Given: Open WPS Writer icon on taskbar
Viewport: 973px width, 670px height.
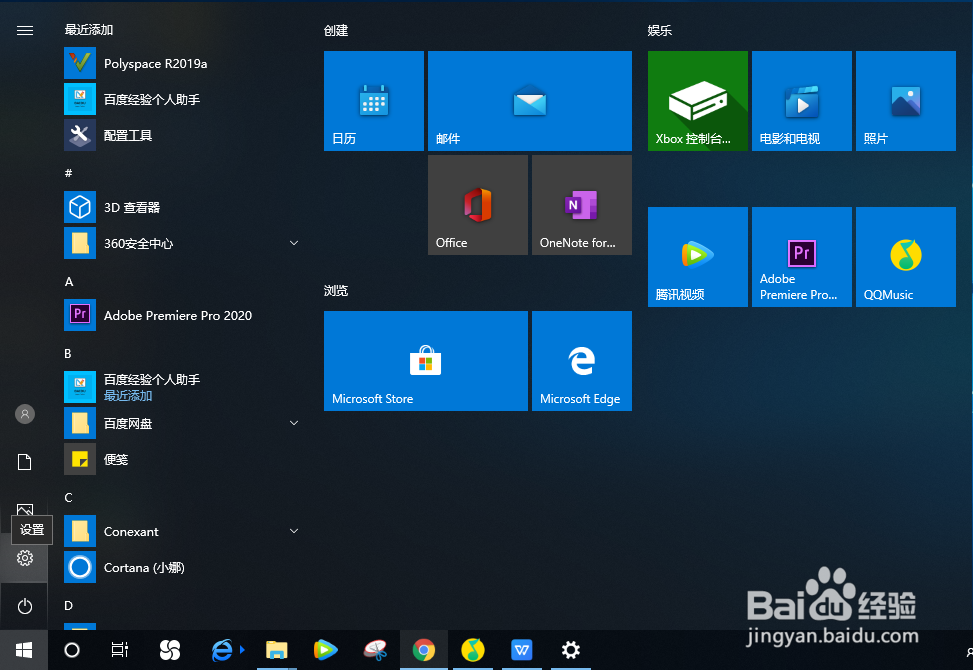Looking at the screenshot, I should (x=522, y=650).
